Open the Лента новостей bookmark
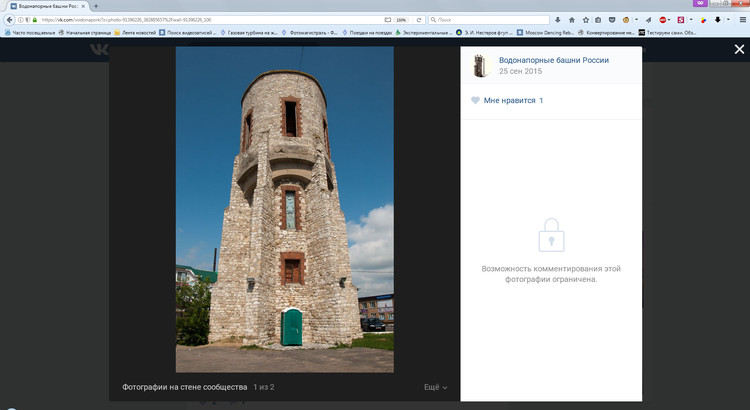Viewport: 750px width, 410px height. click(135, 33)
